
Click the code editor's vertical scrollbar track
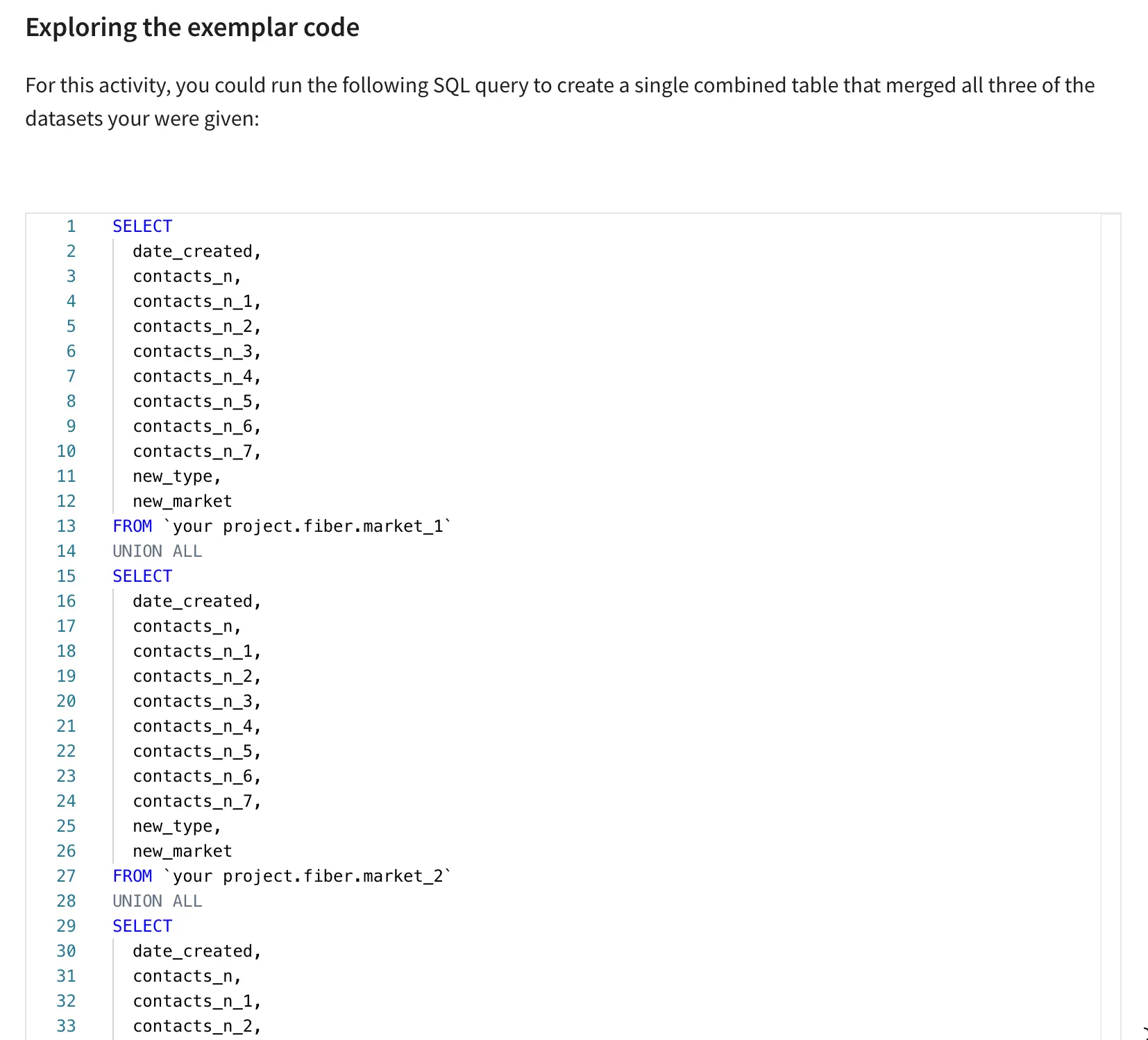point(1111,625)
